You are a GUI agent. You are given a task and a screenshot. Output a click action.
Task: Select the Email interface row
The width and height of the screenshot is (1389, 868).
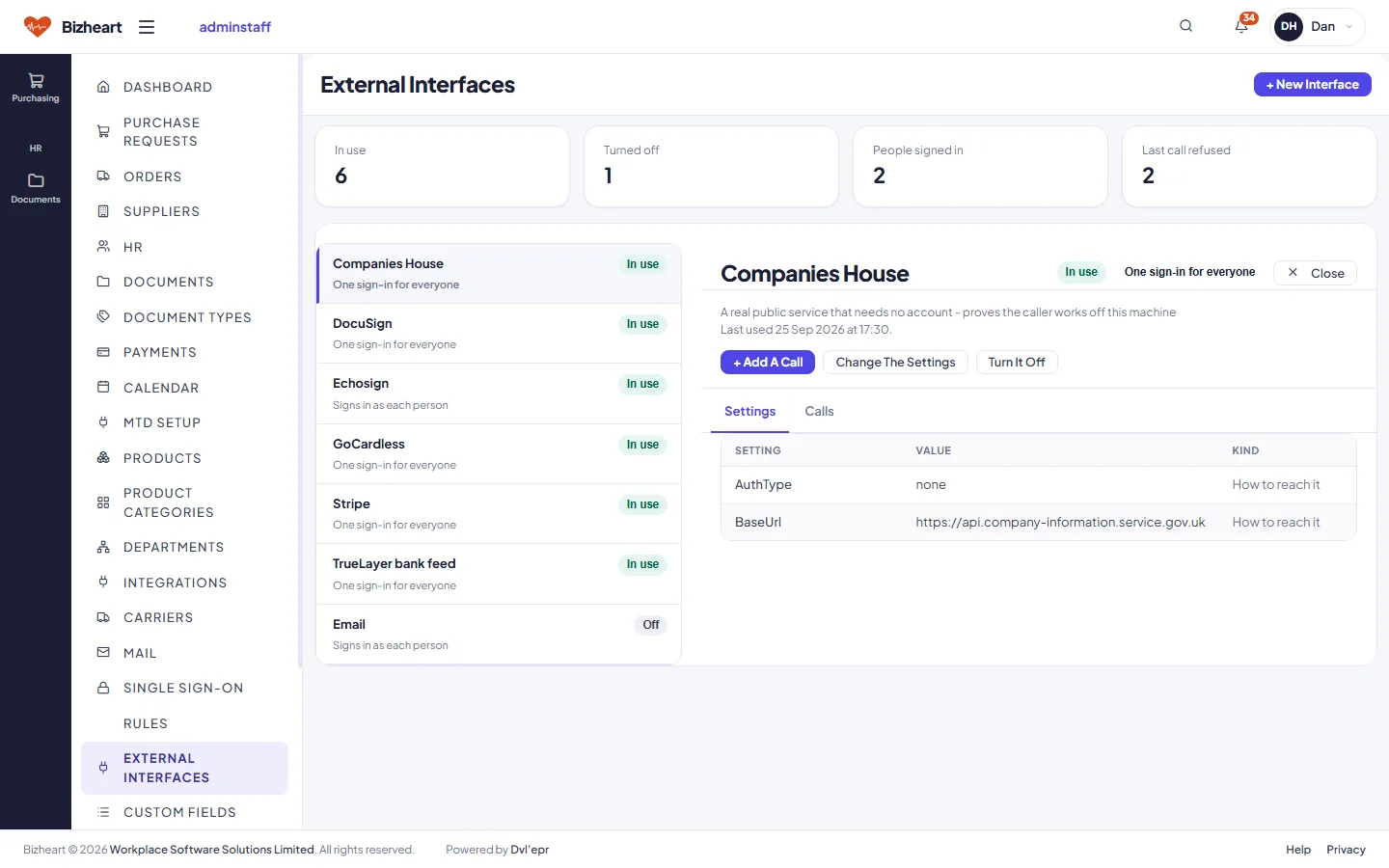[499, 635]
